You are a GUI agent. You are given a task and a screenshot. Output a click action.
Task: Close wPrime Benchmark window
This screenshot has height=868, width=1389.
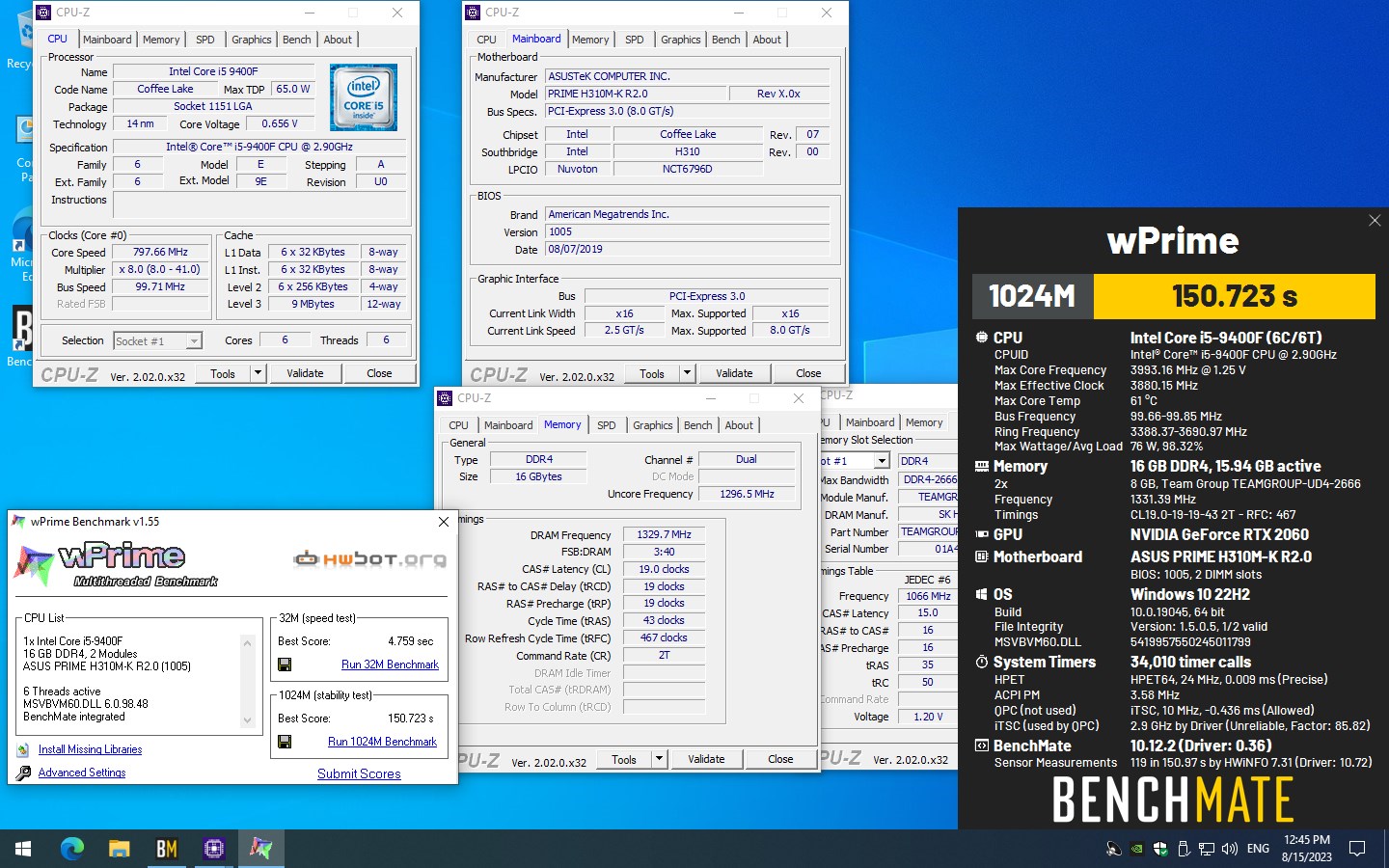443,522
